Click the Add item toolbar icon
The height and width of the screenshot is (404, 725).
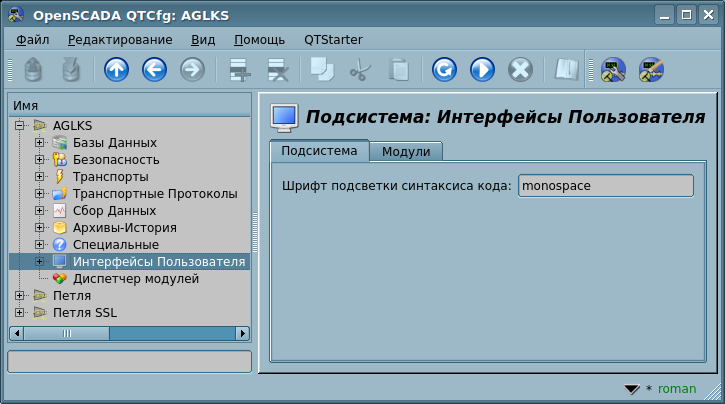[239, 70]
